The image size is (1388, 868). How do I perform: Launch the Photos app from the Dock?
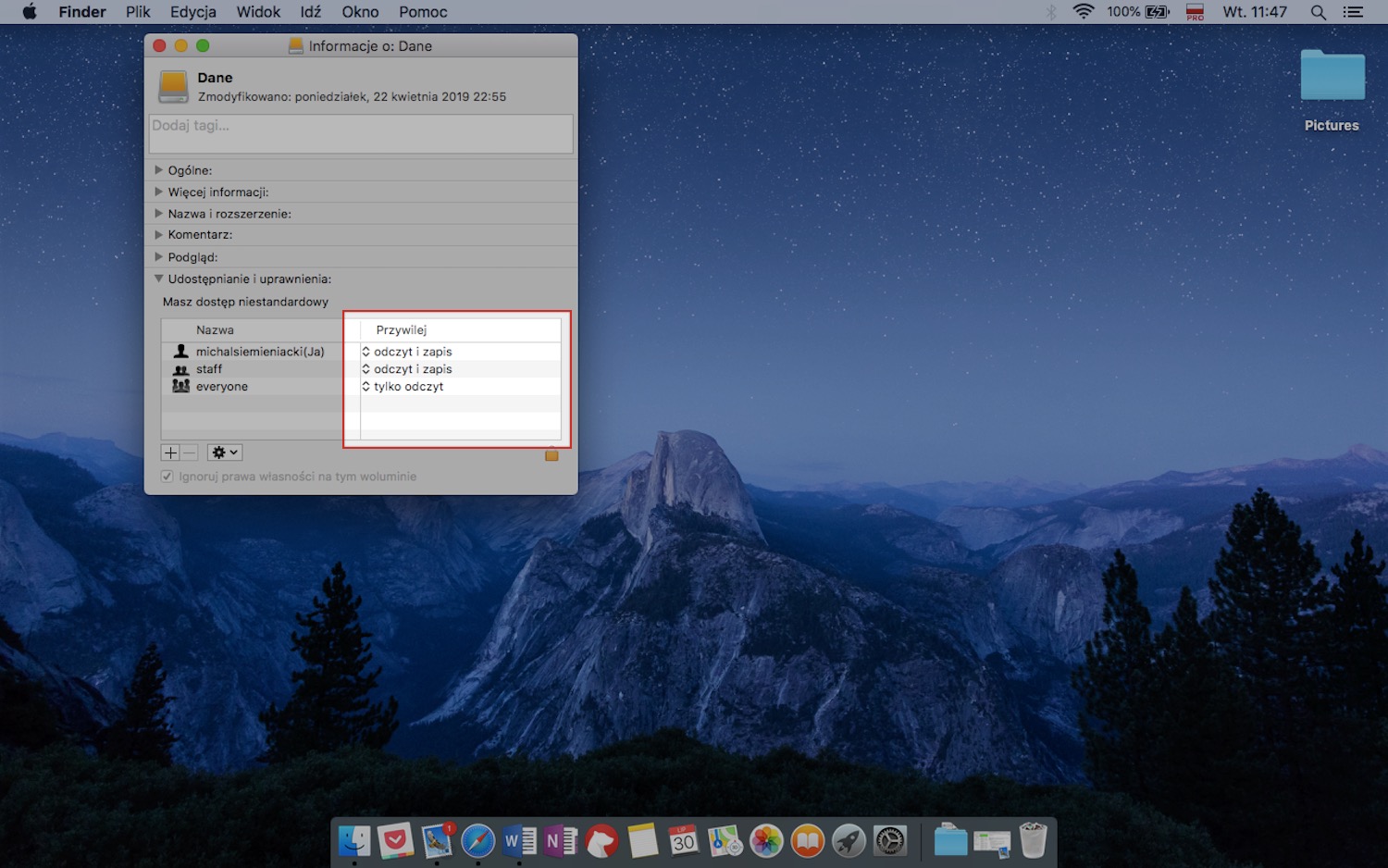tap(766, 841)
